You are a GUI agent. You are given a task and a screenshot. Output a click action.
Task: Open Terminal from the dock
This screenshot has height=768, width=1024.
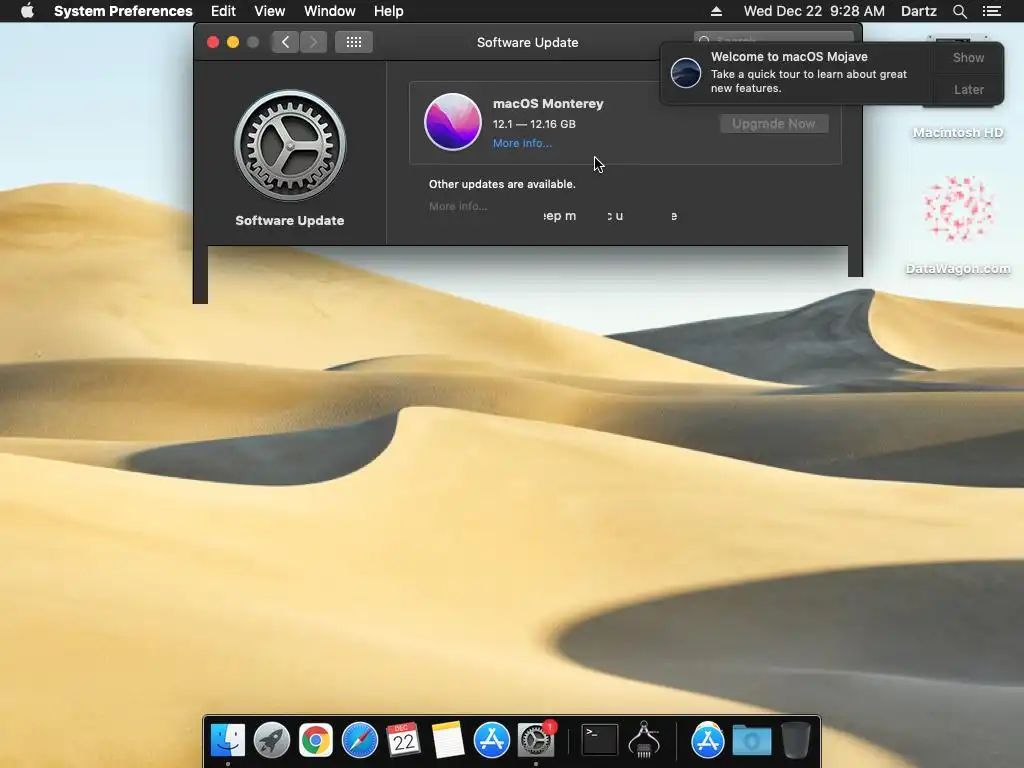[600, 740]
